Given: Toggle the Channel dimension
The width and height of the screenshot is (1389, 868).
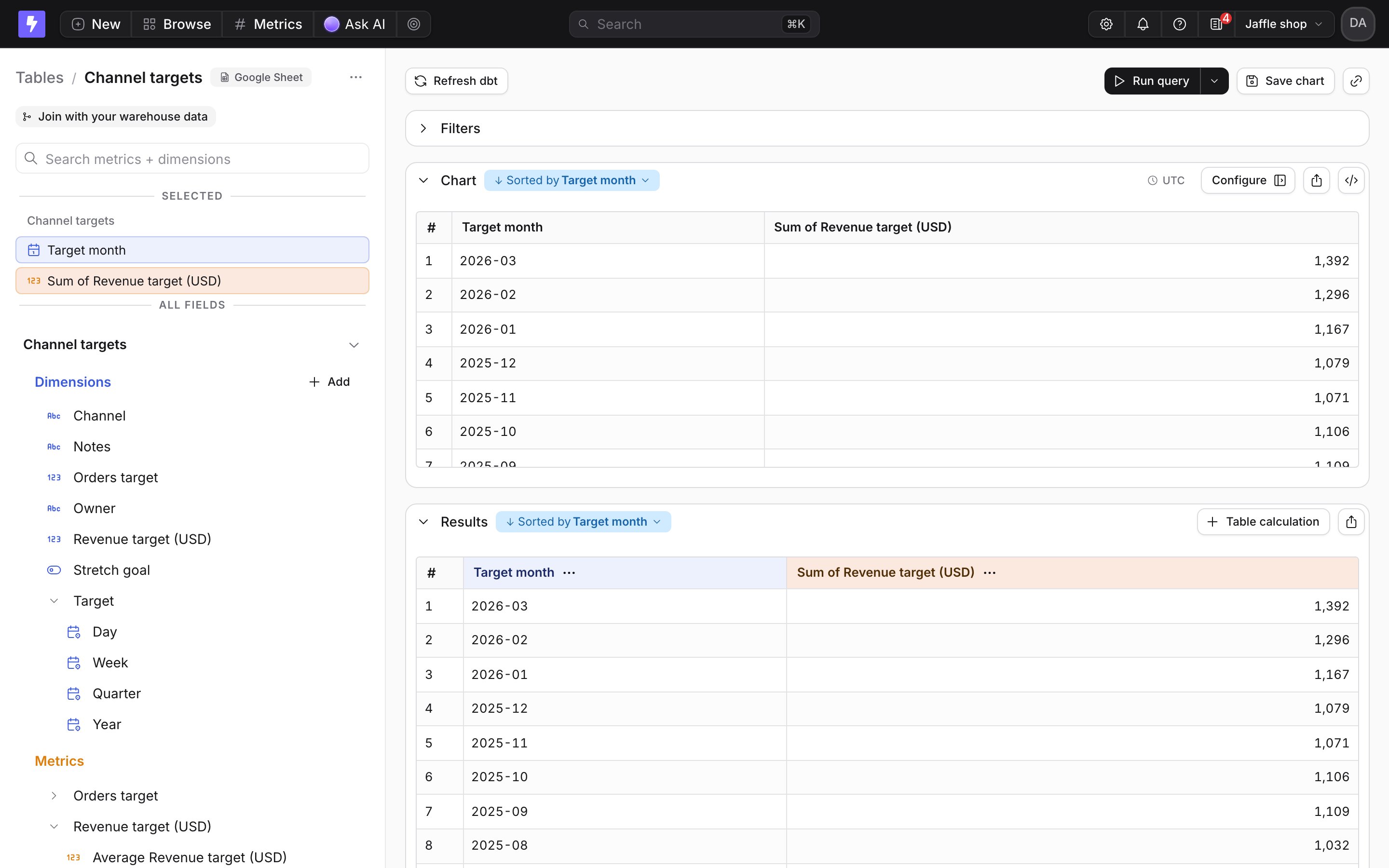Looking at the screenshot, I should (x=99, y=416).
